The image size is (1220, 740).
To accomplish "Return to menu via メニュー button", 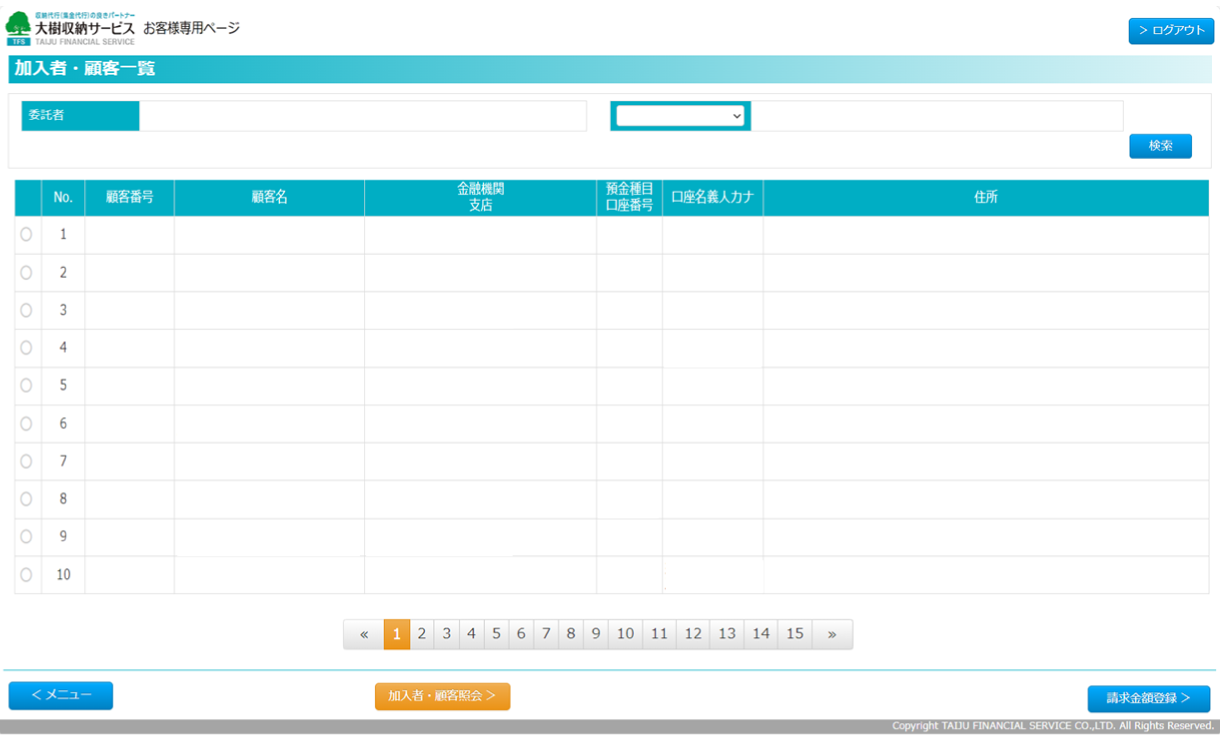I will coord(61,696).
